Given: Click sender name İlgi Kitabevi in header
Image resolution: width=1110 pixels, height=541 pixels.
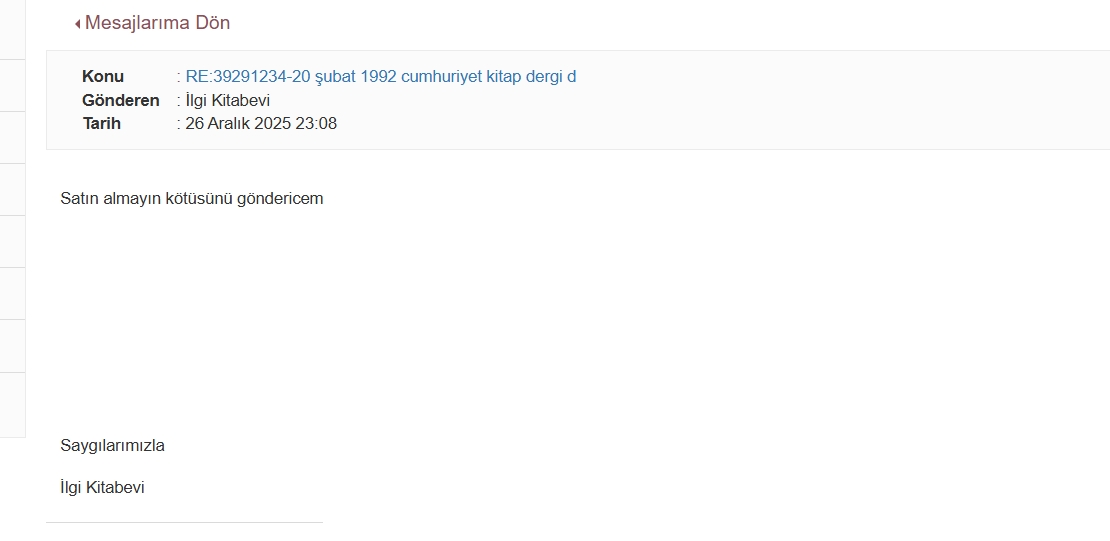Looking at the screenshot, I should point(227,101).
